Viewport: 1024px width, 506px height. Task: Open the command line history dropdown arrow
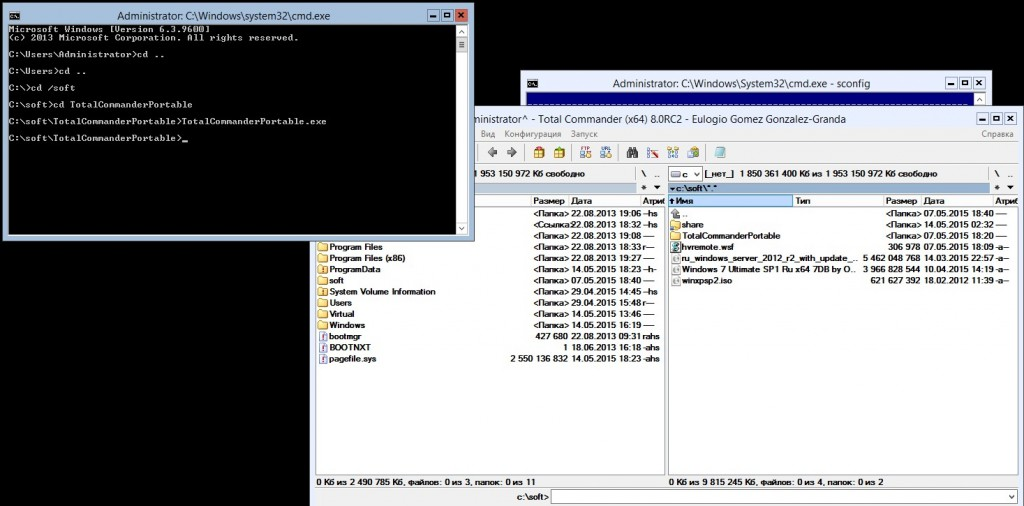[1015, 496]
